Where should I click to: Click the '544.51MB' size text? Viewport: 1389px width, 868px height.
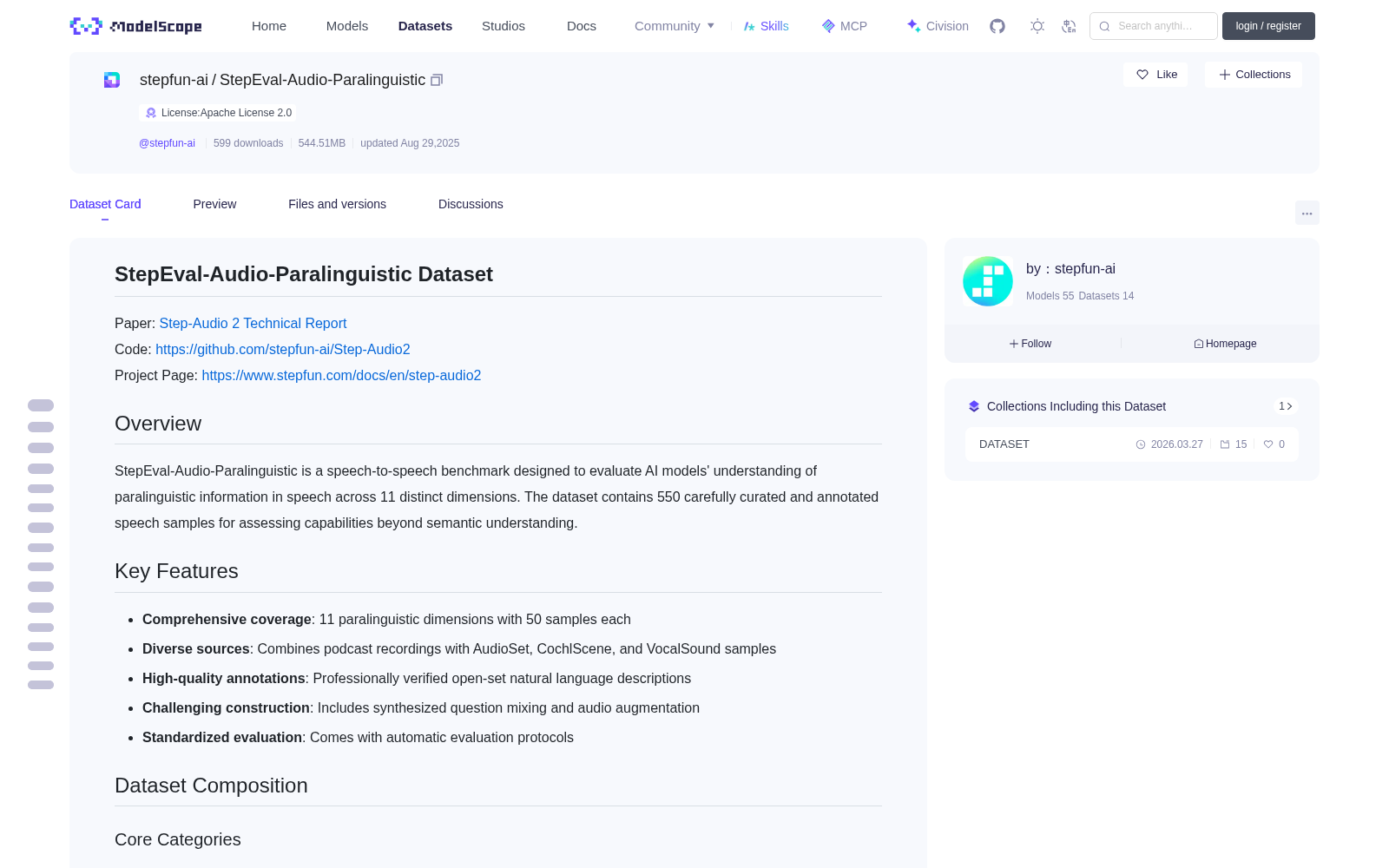click(x=322, y=143)
